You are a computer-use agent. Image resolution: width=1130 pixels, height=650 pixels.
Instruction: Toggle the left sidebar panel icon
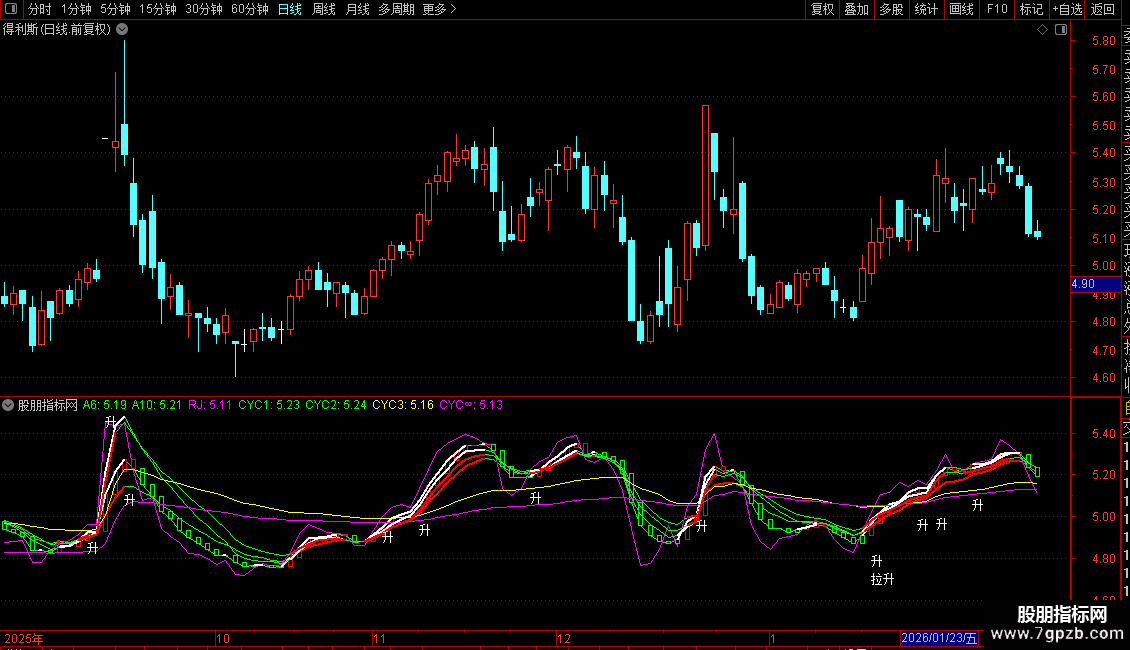[x=11, y=9]
